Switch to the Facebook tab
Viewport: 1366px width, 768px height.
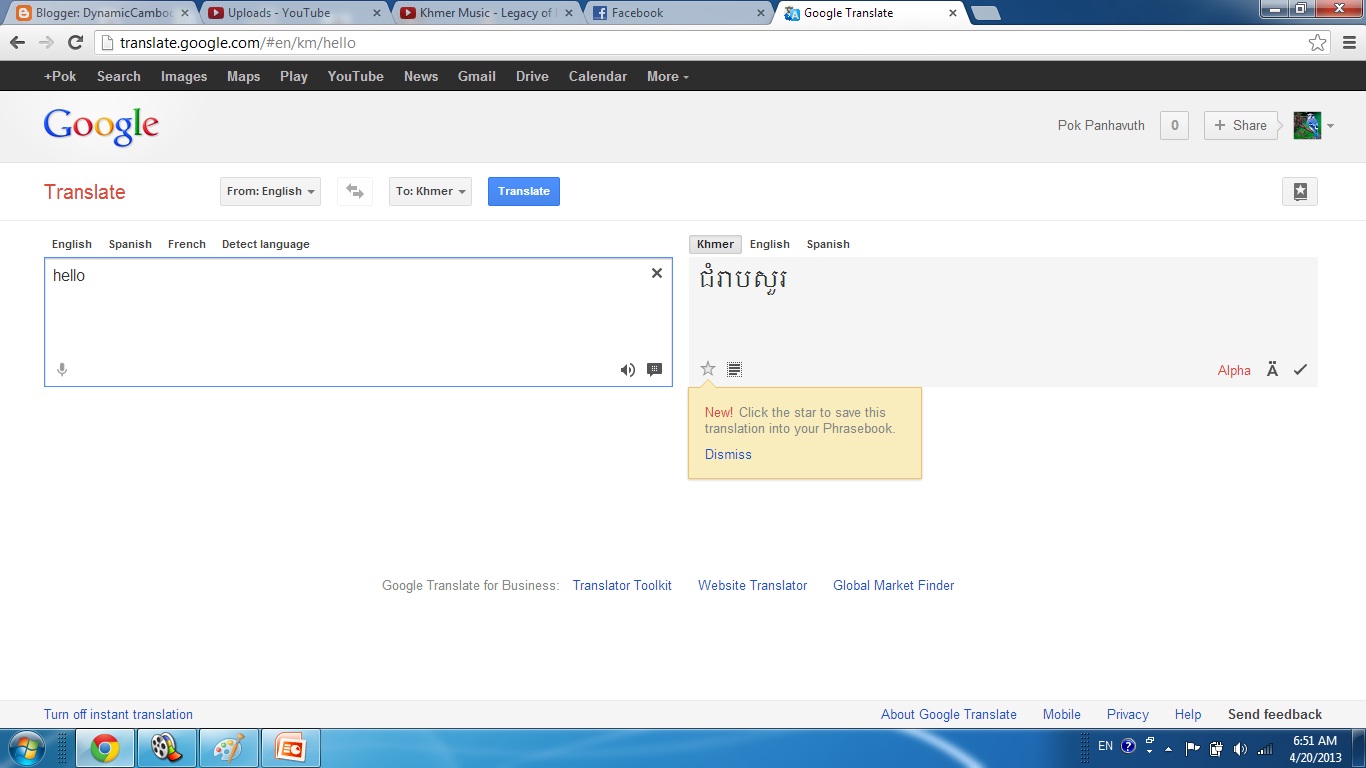pyautogui.click(x=677, y=13)
